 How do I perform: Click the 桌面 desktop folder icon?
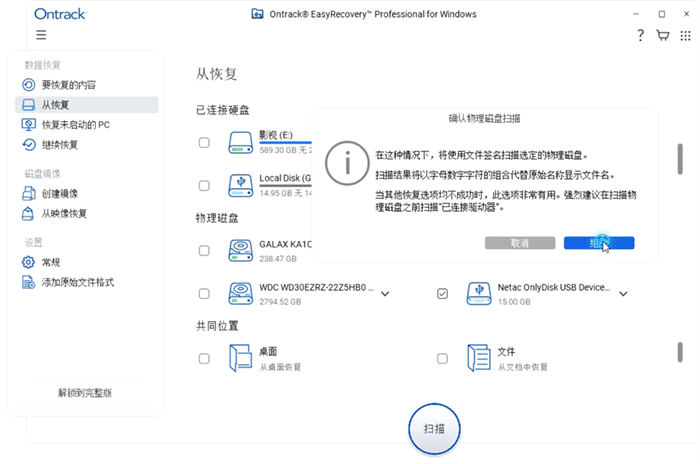point(241,358)
